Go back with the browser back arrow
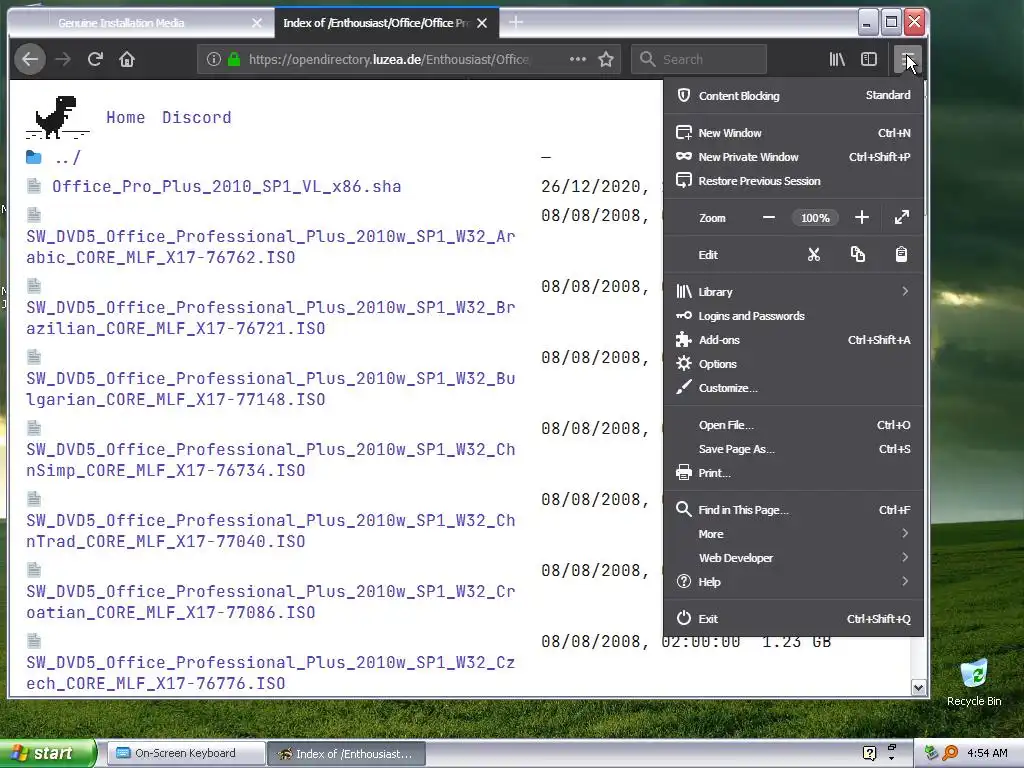This screenshot has height=768, width=1024. 30,59
